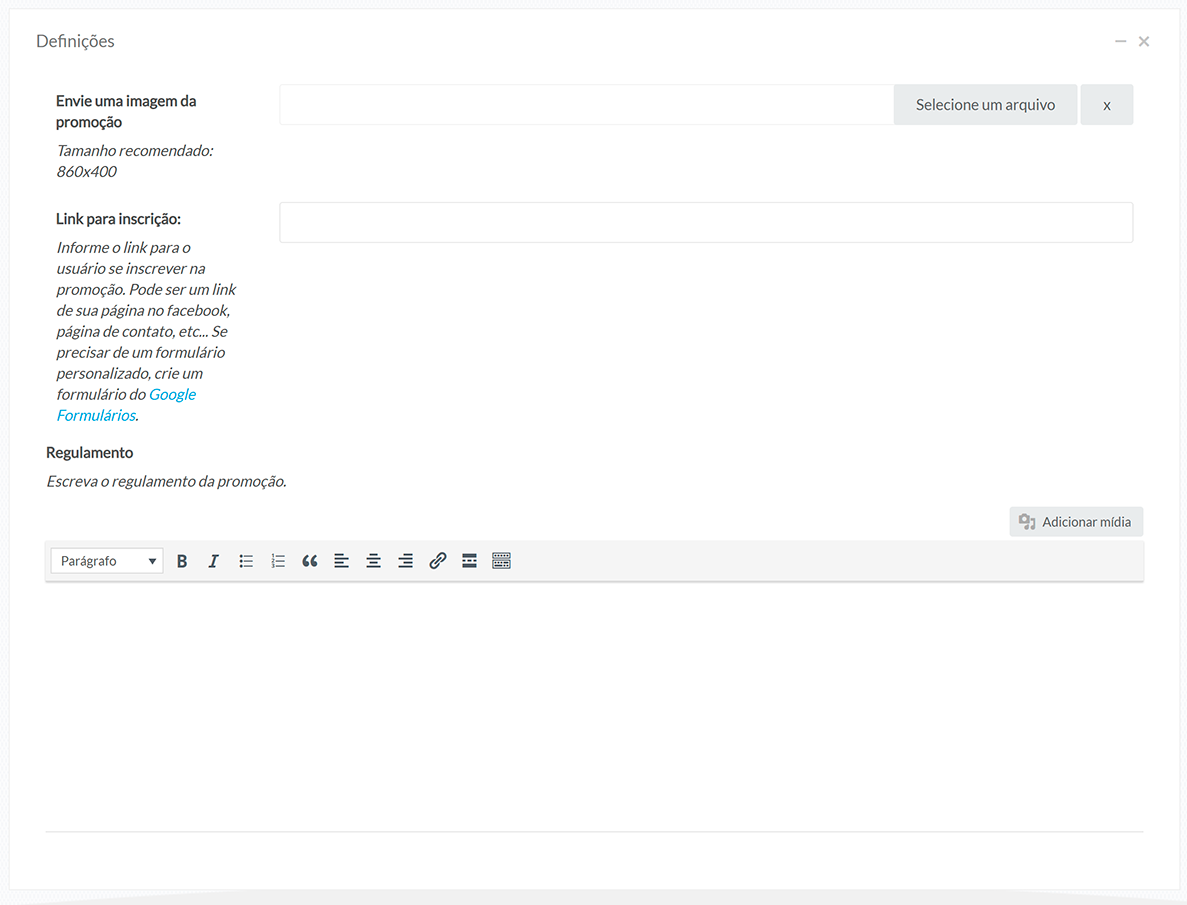Toggle bold formatting in the editor
The image size is (1187, 905).
[x=182, y=561]
